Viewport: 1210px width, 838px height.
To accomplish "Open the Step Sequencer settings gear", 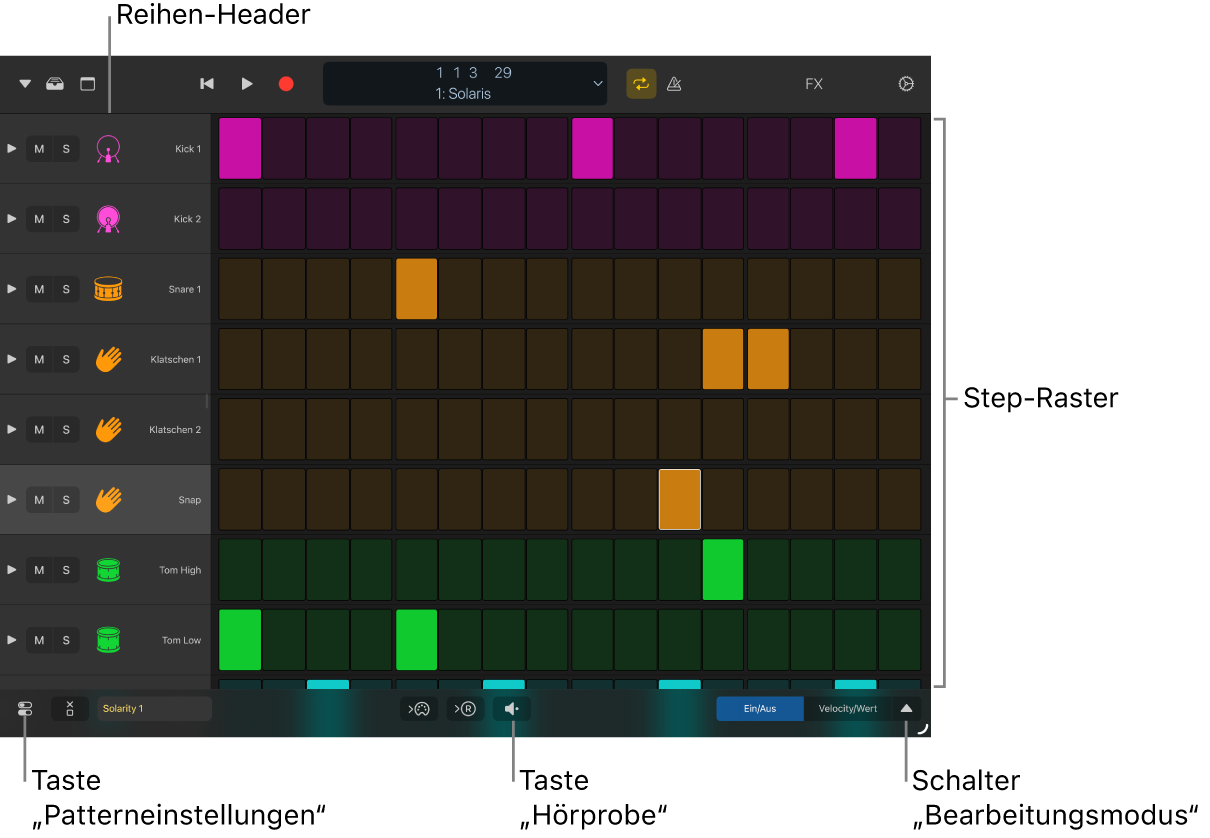I will (905, 83).
